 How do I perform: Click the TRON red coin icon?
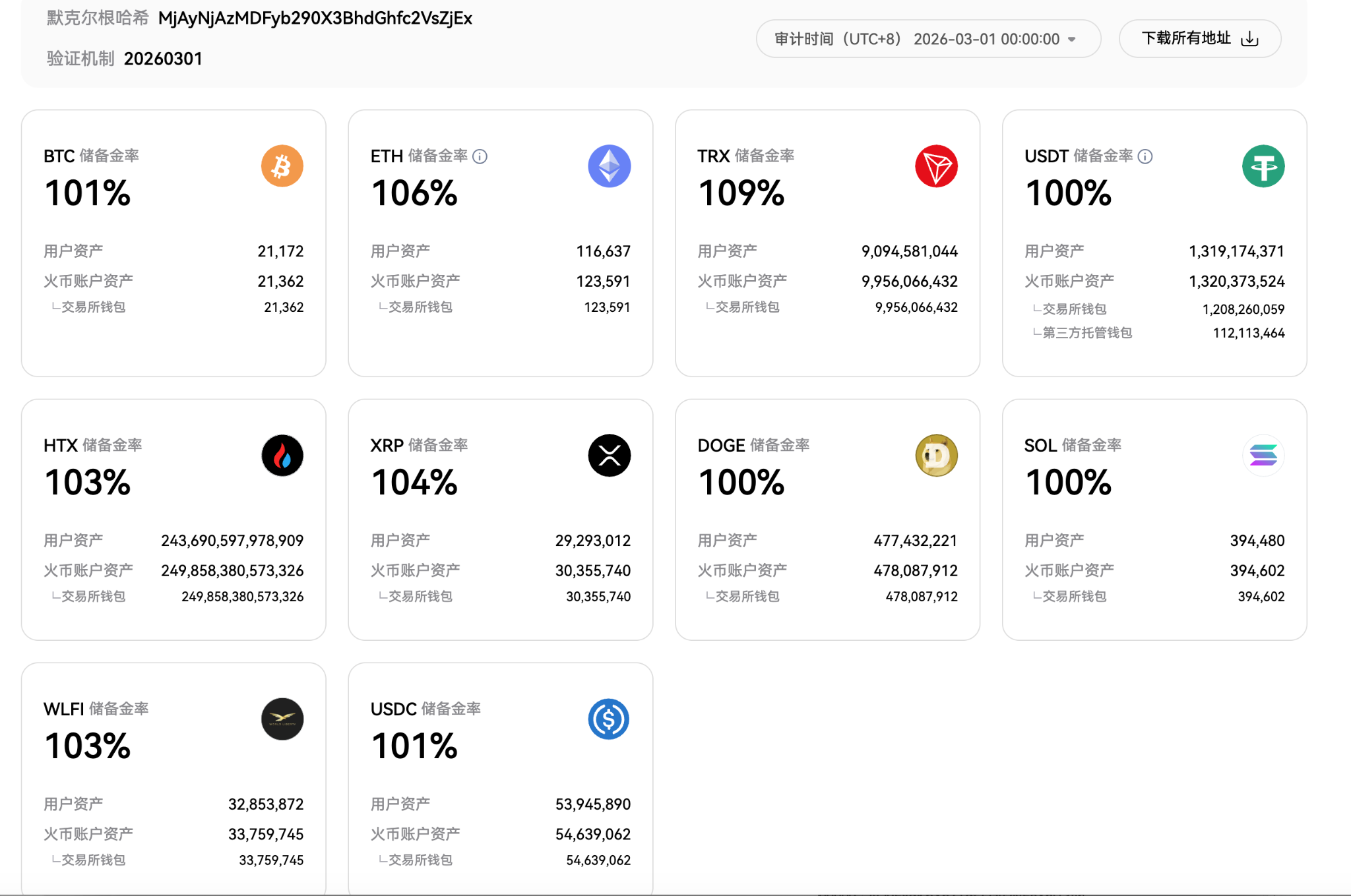coord(936,166)
